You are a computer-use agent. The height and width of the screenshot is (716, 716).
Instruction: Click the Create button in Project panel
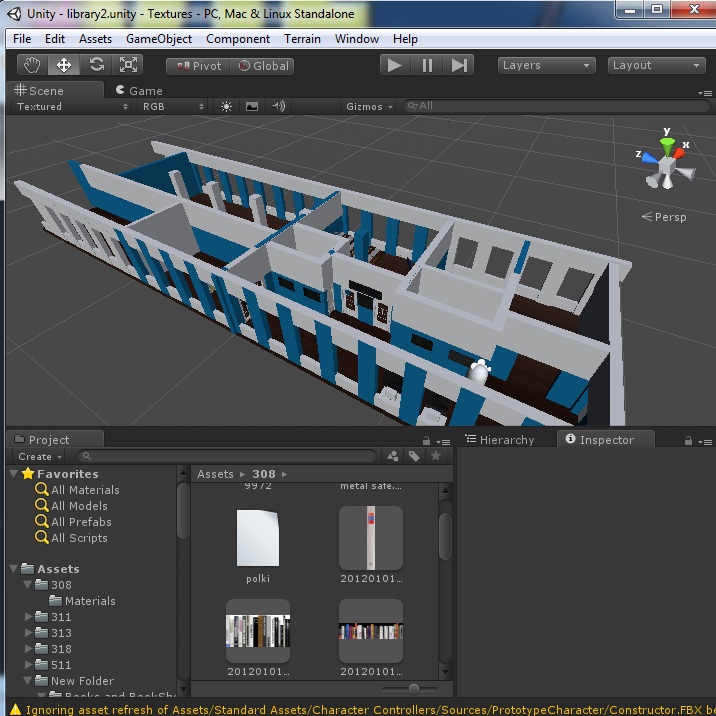(39, 456)
